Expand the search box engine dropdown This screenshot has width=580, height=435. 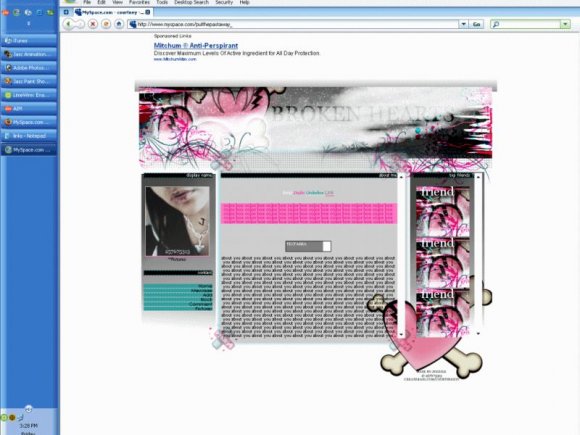[565, 24]
